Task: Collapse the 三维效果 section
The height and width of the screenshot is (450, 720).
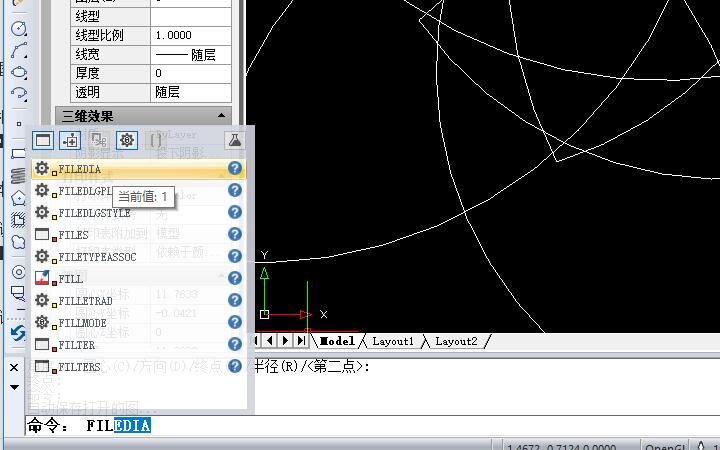Action: [x=223, y=116]
